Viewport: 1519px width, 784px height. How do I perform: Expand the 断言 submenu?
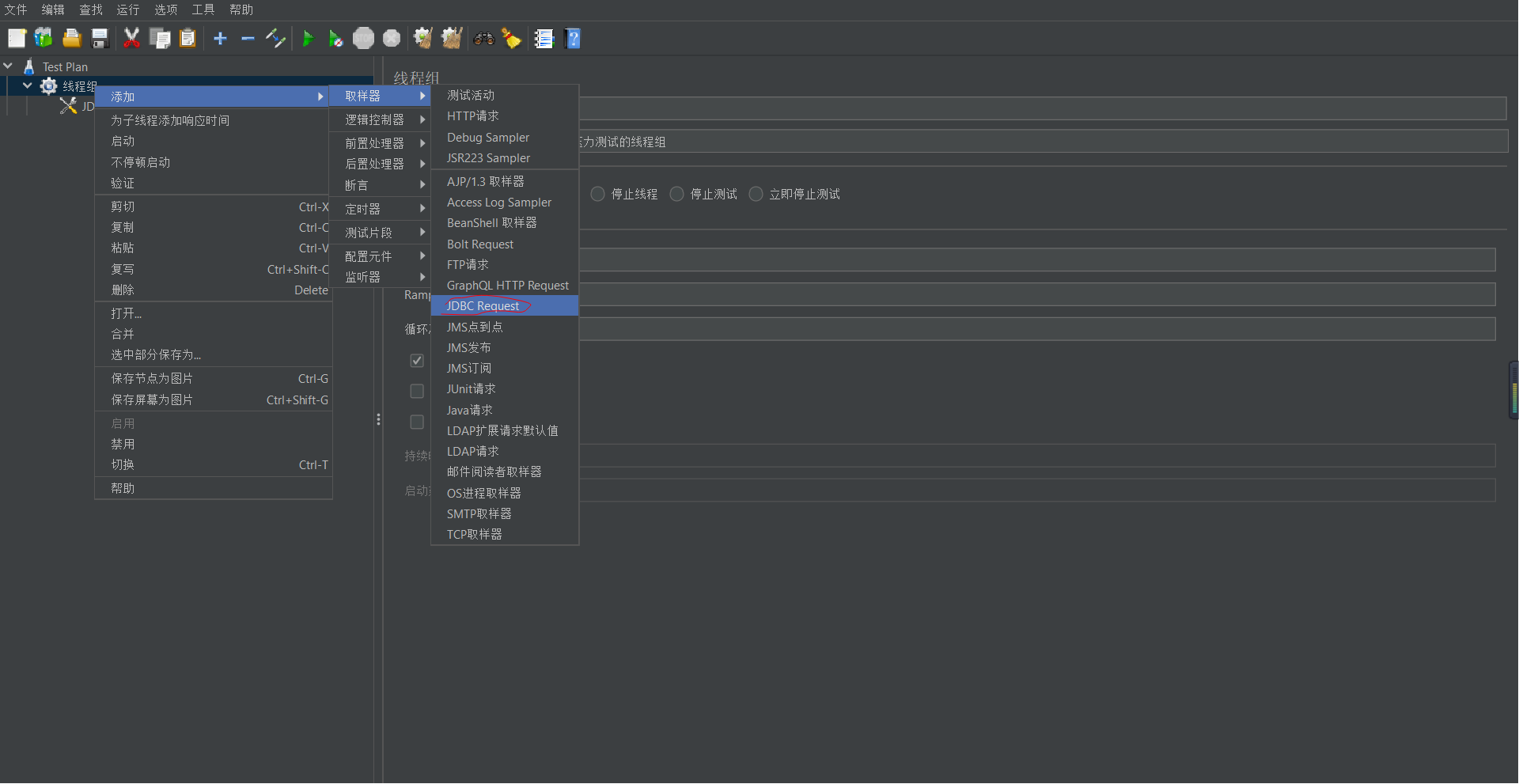pyautogui.click(x=381, y=185)
